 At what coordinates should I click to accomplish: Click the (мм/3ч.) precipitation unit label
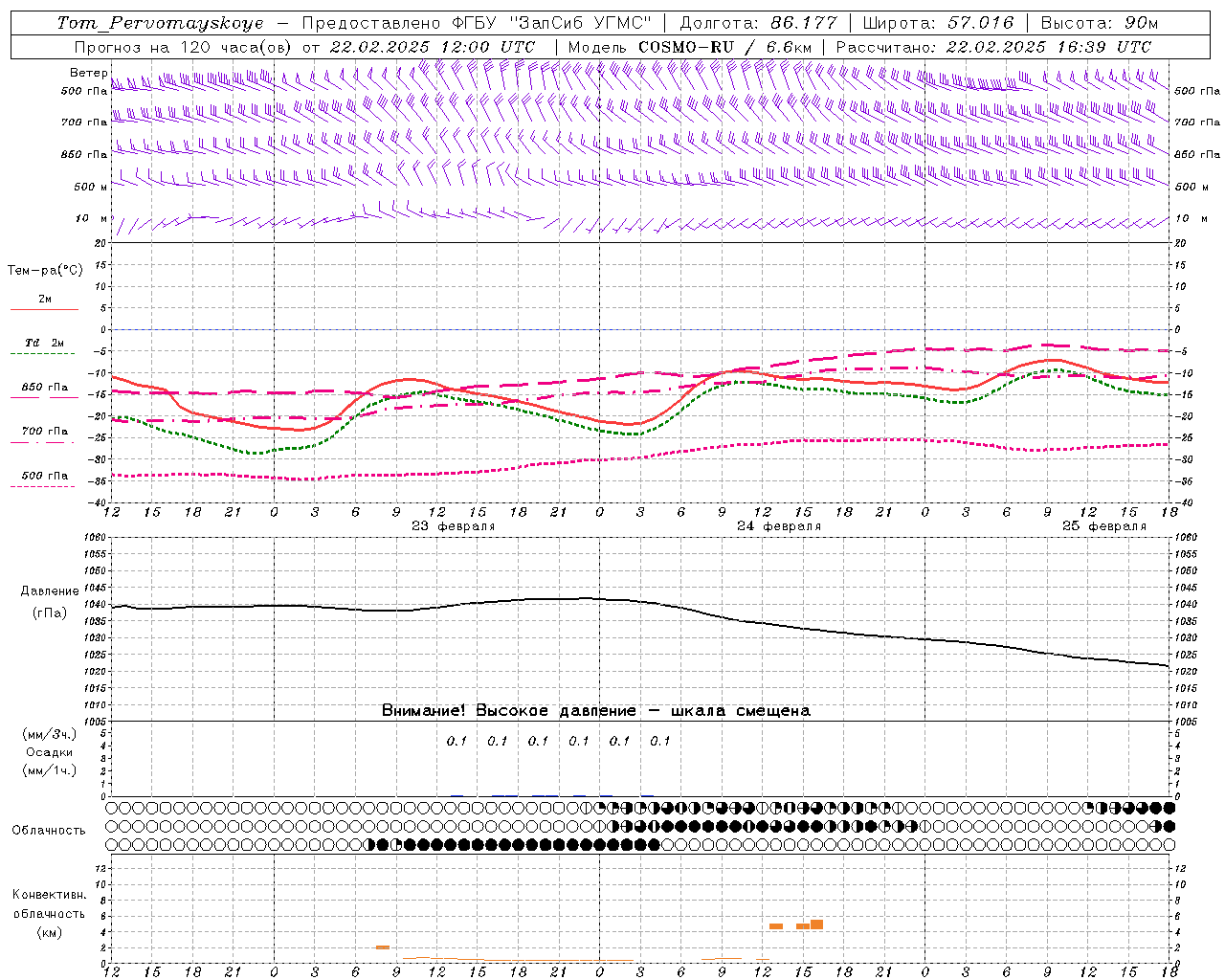tap(50, 735)
